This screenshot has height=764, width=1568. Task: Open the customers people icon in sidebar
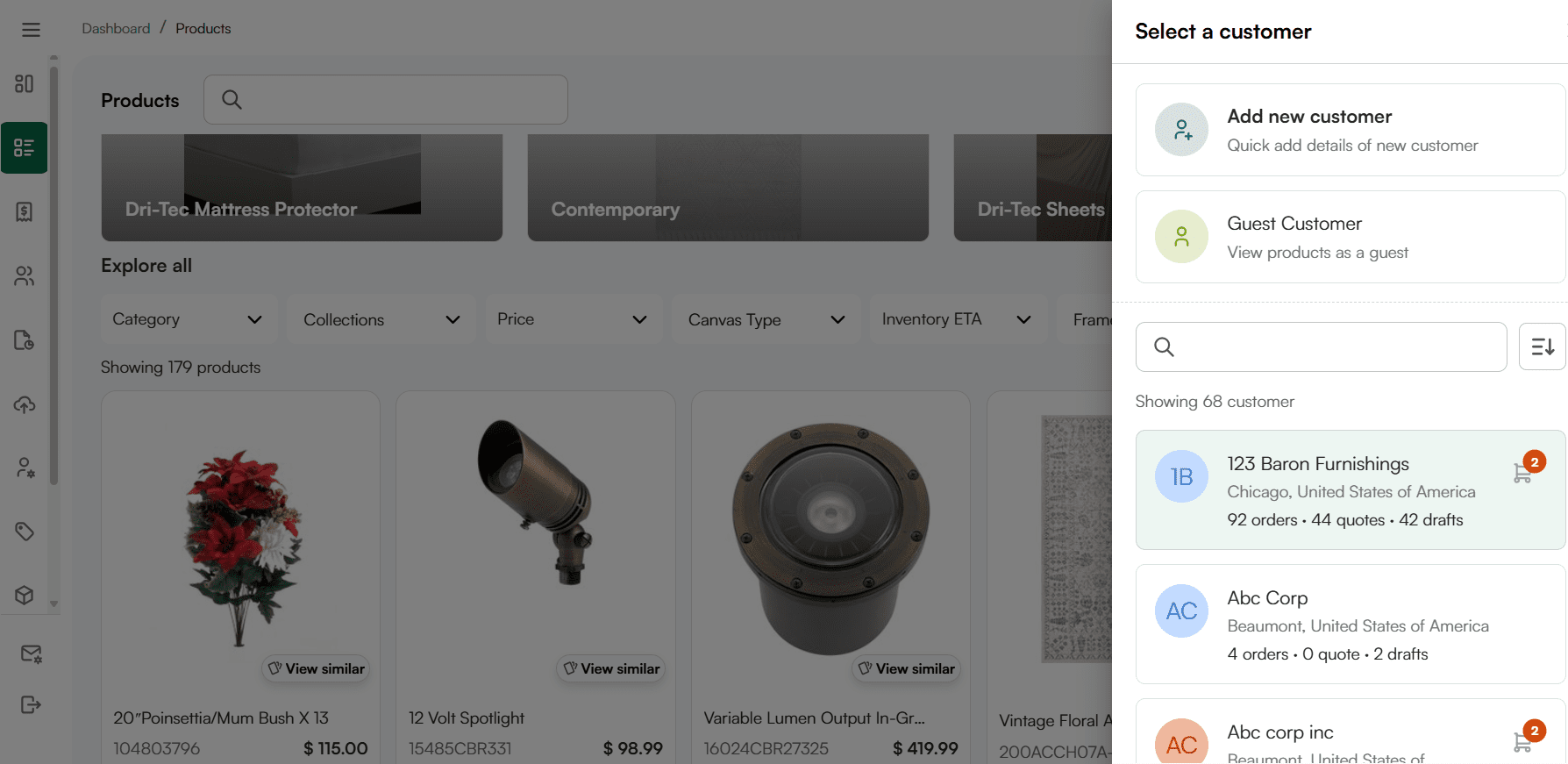(x=25, y=276)
